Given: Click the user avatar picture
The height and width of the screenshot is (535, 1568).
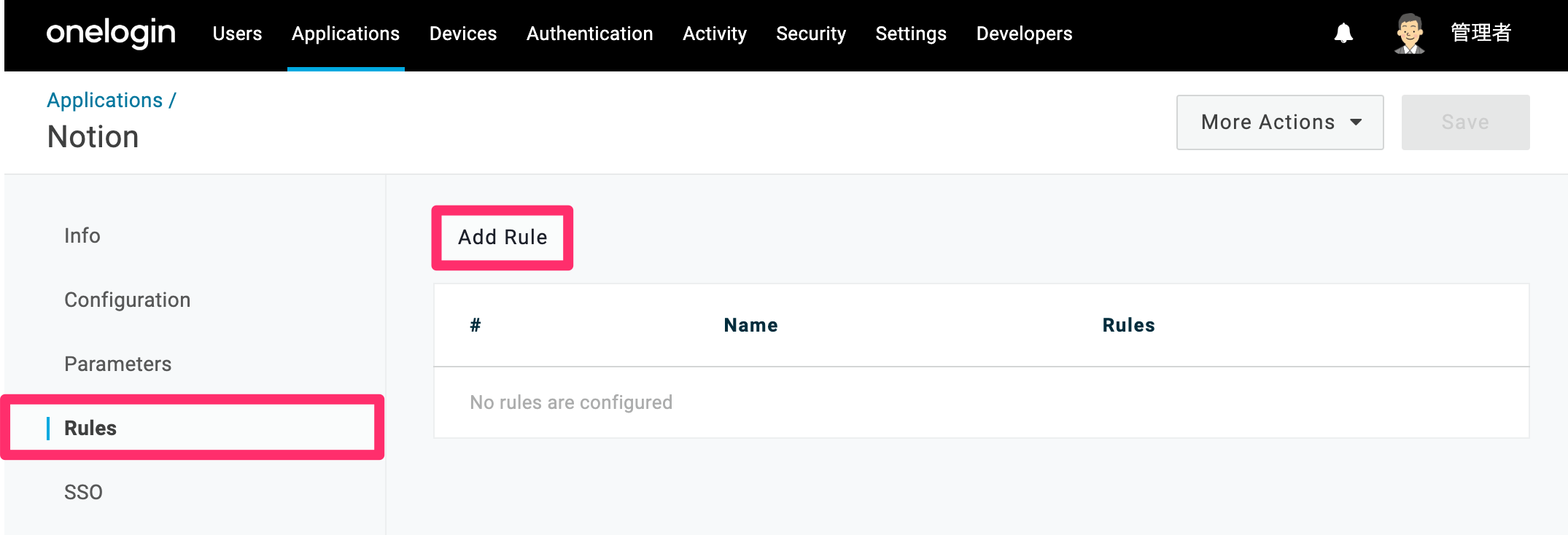Looking at the screenshot, I should tap(1410, 34).
